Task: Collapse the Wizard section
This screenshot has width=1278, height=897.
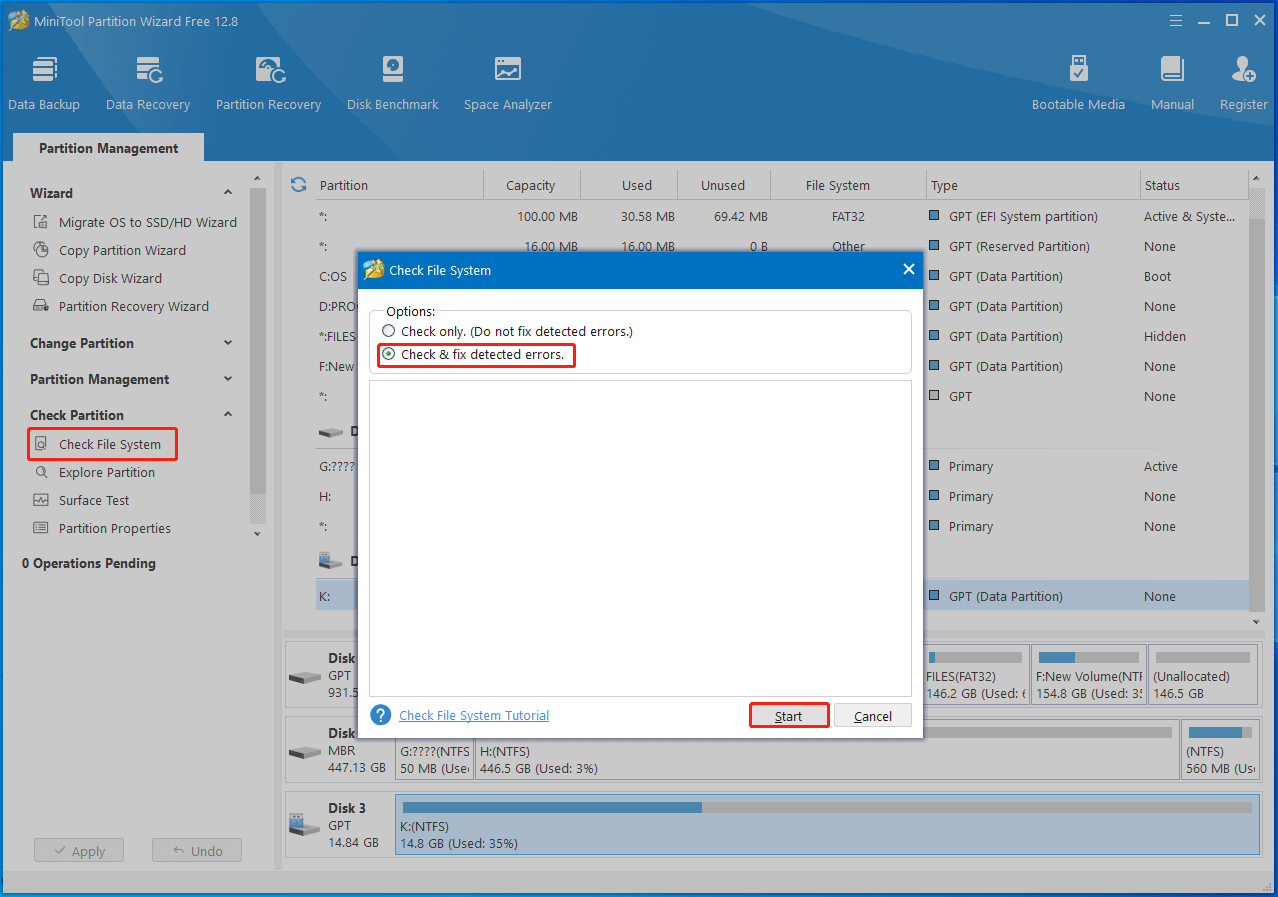Action: (x=228, y=193)
